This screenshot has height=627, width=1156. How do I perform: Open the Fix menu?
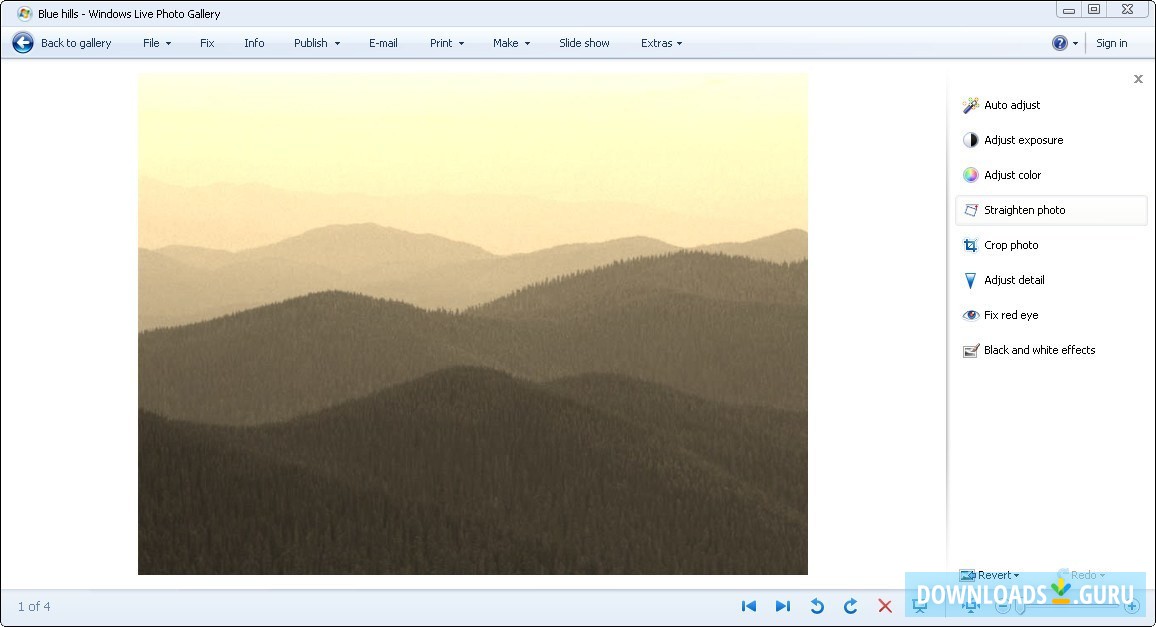207,43
